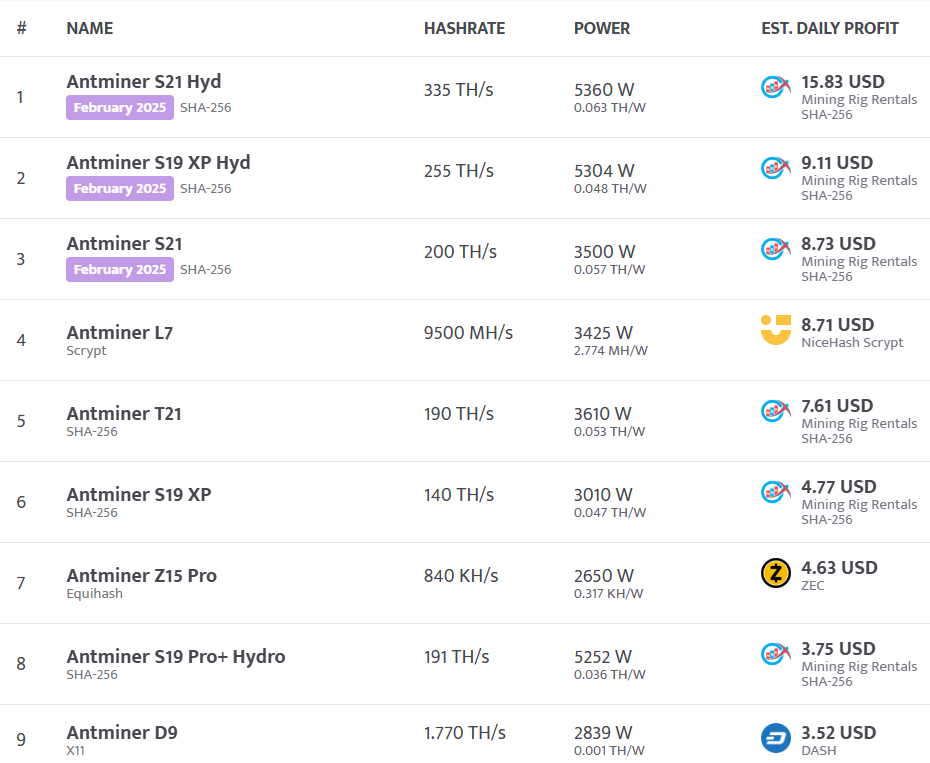Image resolution: width=930 pixels, height=763 pixels.
Task: Click Mining Rig Rentals icon for Antminer S21 Hyd
Action: point(776,87)
